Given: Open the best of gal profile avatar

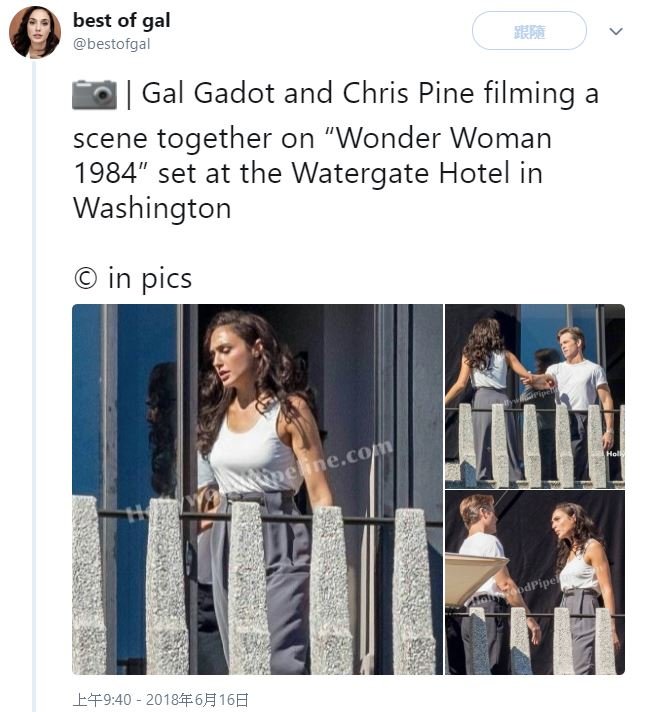Looking at the screenshot, I should [35, 32].
